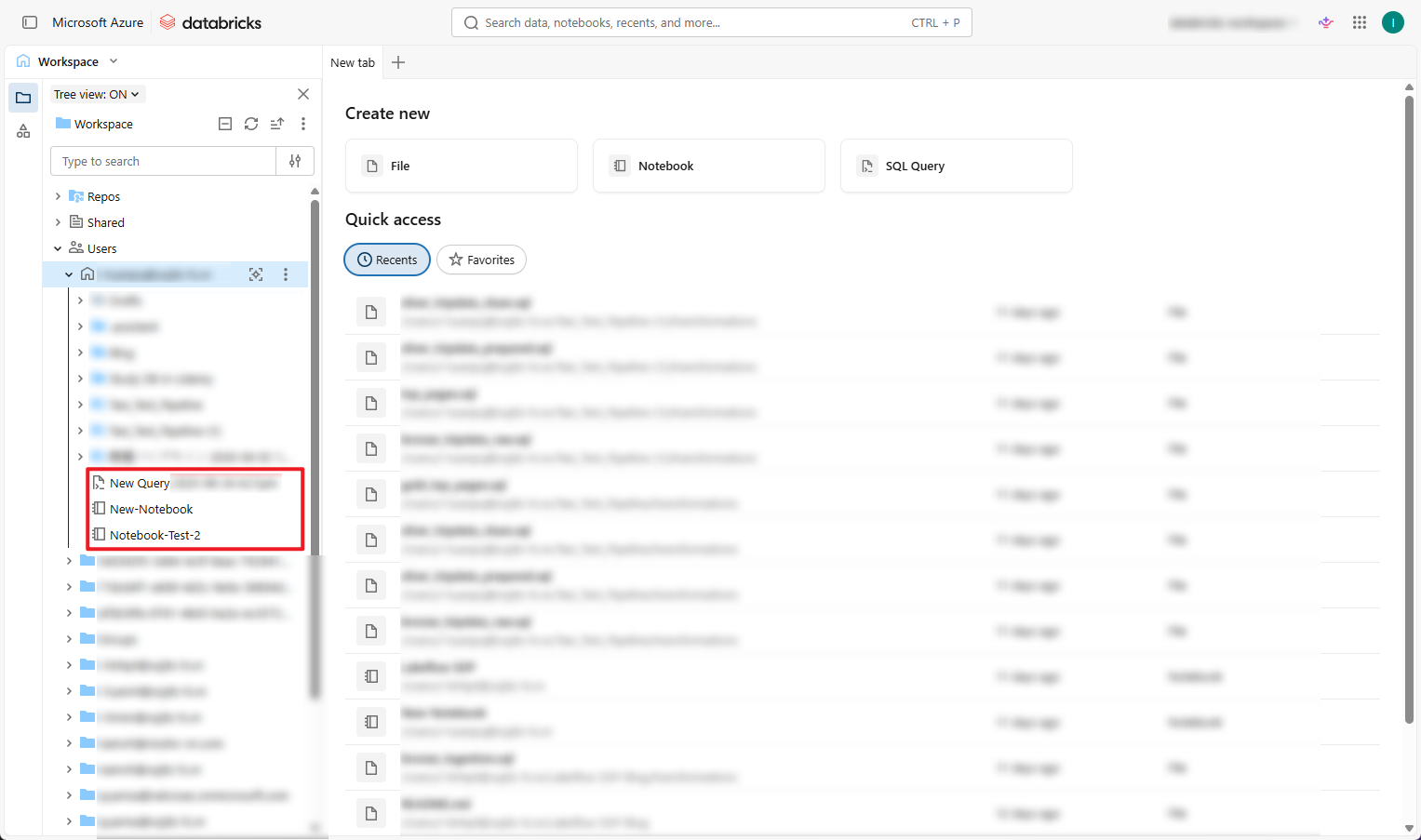Click the search filter options icon

(x=295, y=161)
